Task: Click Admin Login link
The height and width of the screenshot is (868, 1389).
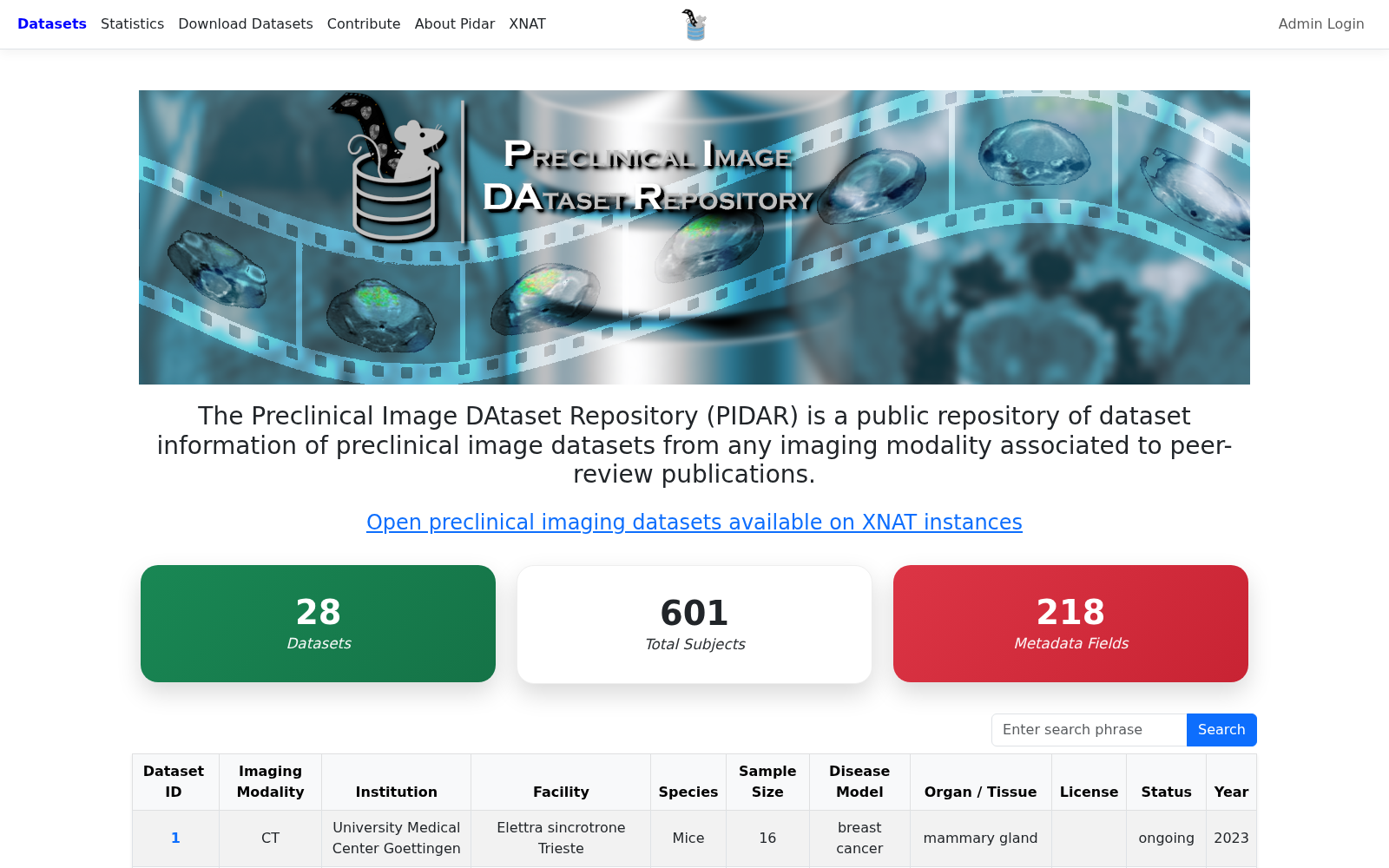Action: [1321, 24]
